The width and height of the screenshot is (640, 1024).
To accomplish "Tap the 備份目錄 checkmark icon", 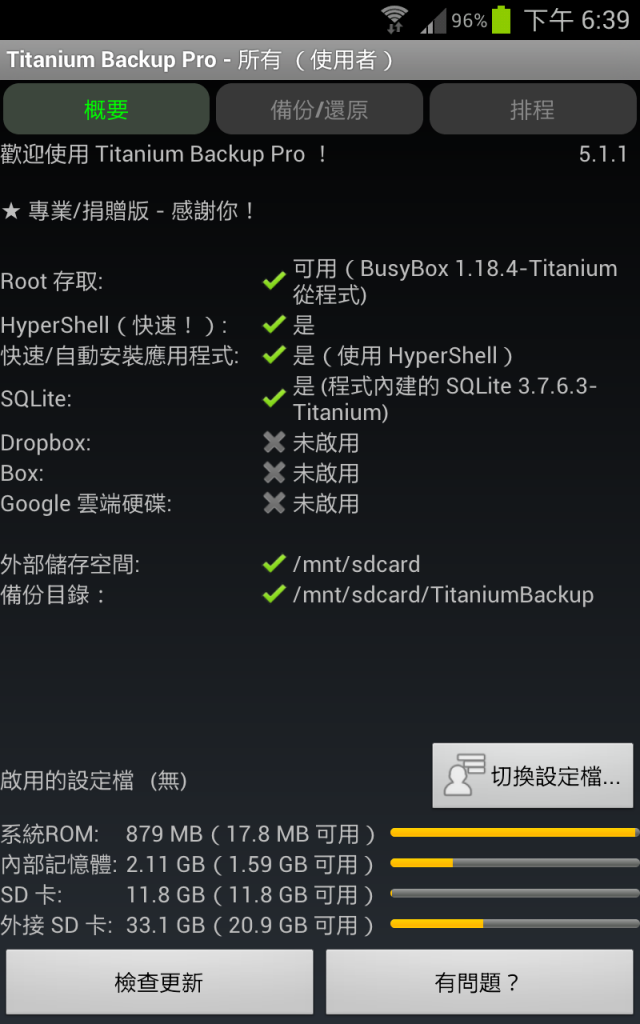I will coord(274,594).
